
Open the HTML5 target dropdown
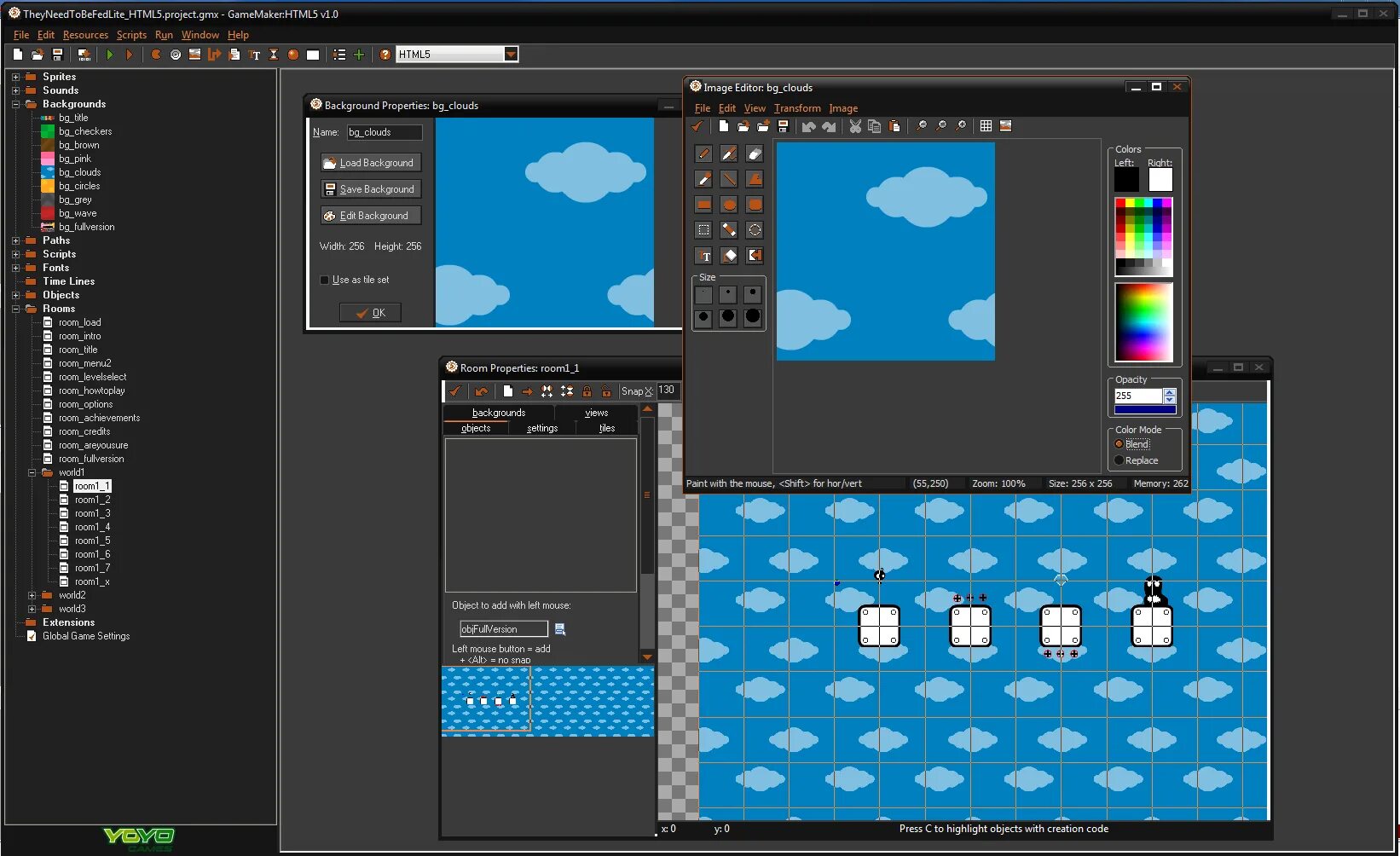(511, 55)
